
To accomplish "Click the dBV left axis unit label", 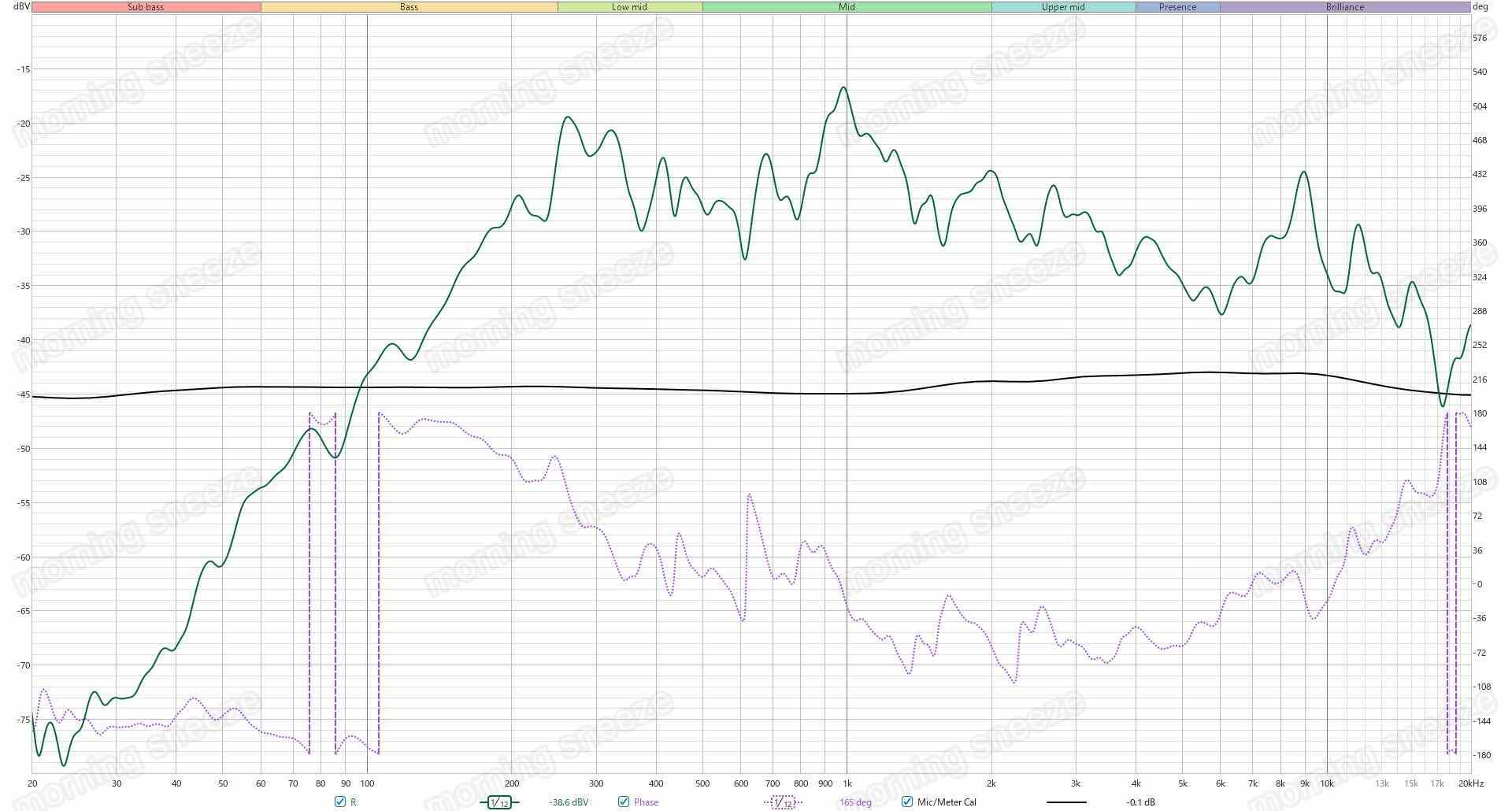I will (x=21, y=6).
